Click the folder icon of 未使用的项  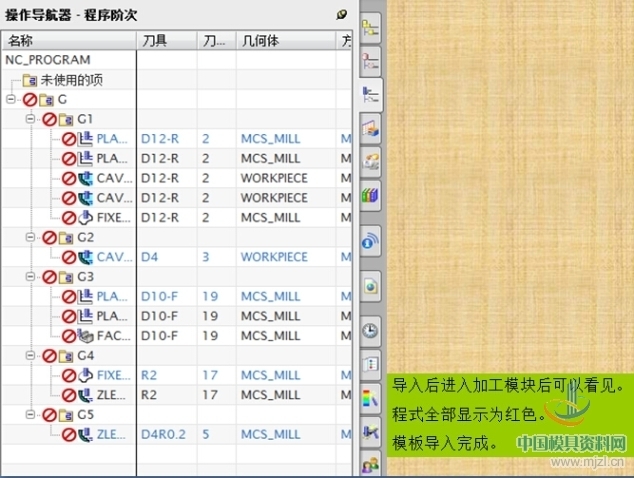pyautogui.click(x=30, y=79)
